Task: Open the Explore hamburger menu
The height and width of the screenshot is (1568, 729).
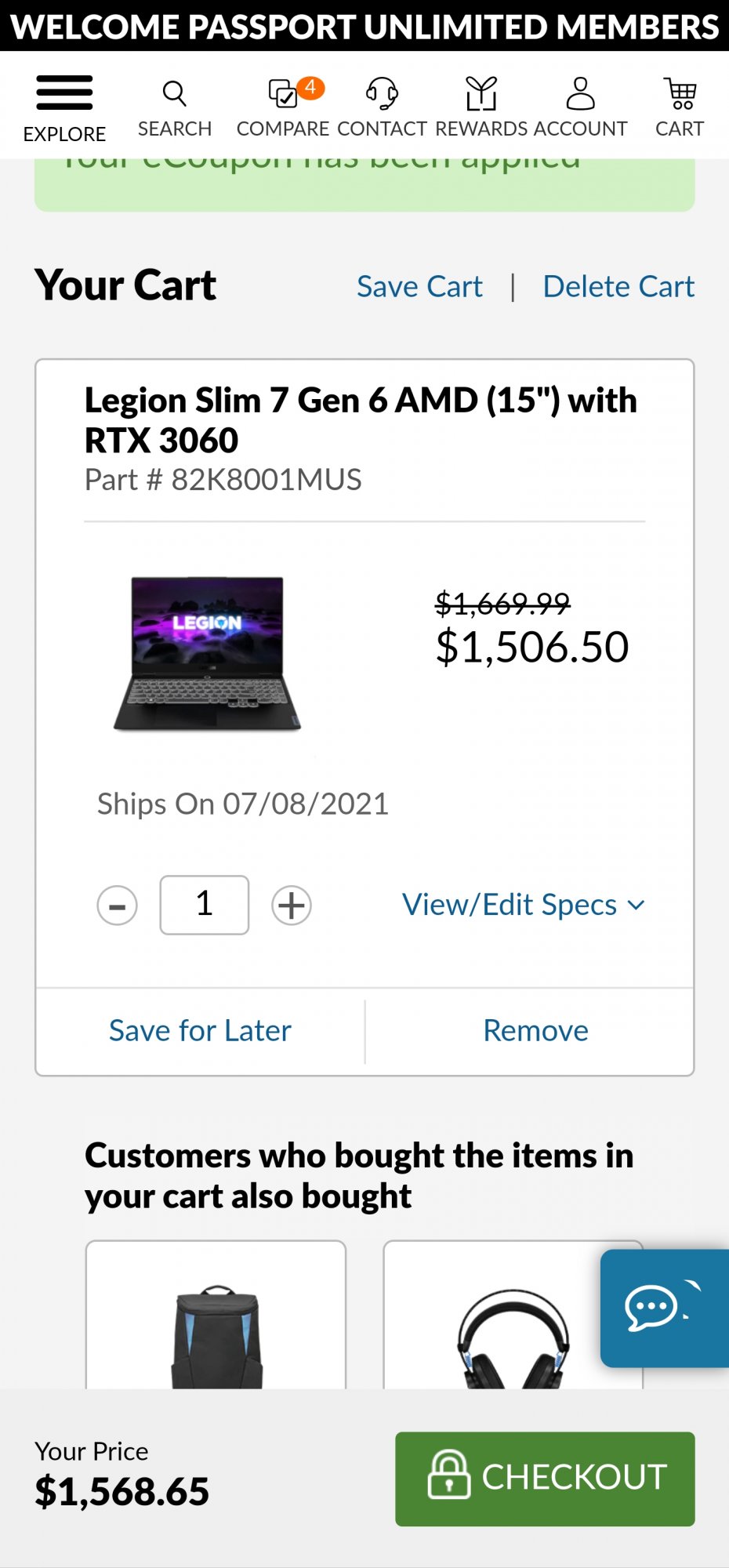Action: point(65,93)
